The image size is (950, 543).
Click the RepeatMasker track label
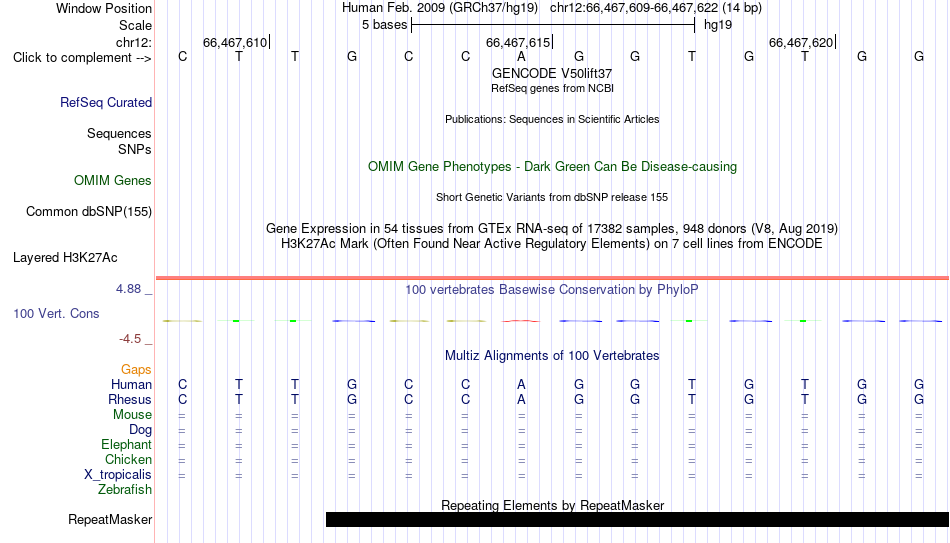[110, 519]
